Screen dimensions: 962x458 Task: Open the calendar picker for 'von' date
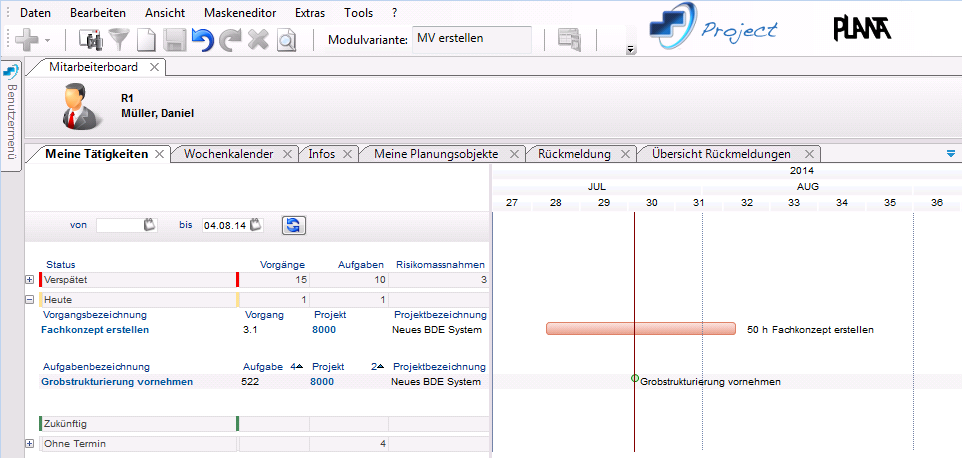pyautogui.click(x=150, y=225)
